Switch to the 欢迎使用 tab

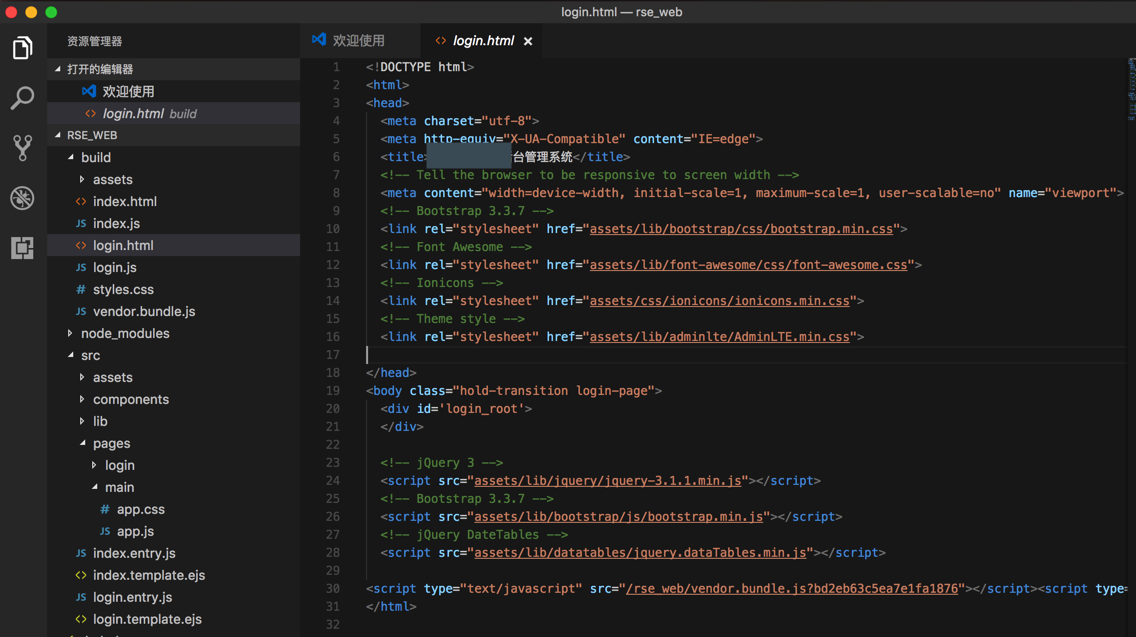[357, 41]
